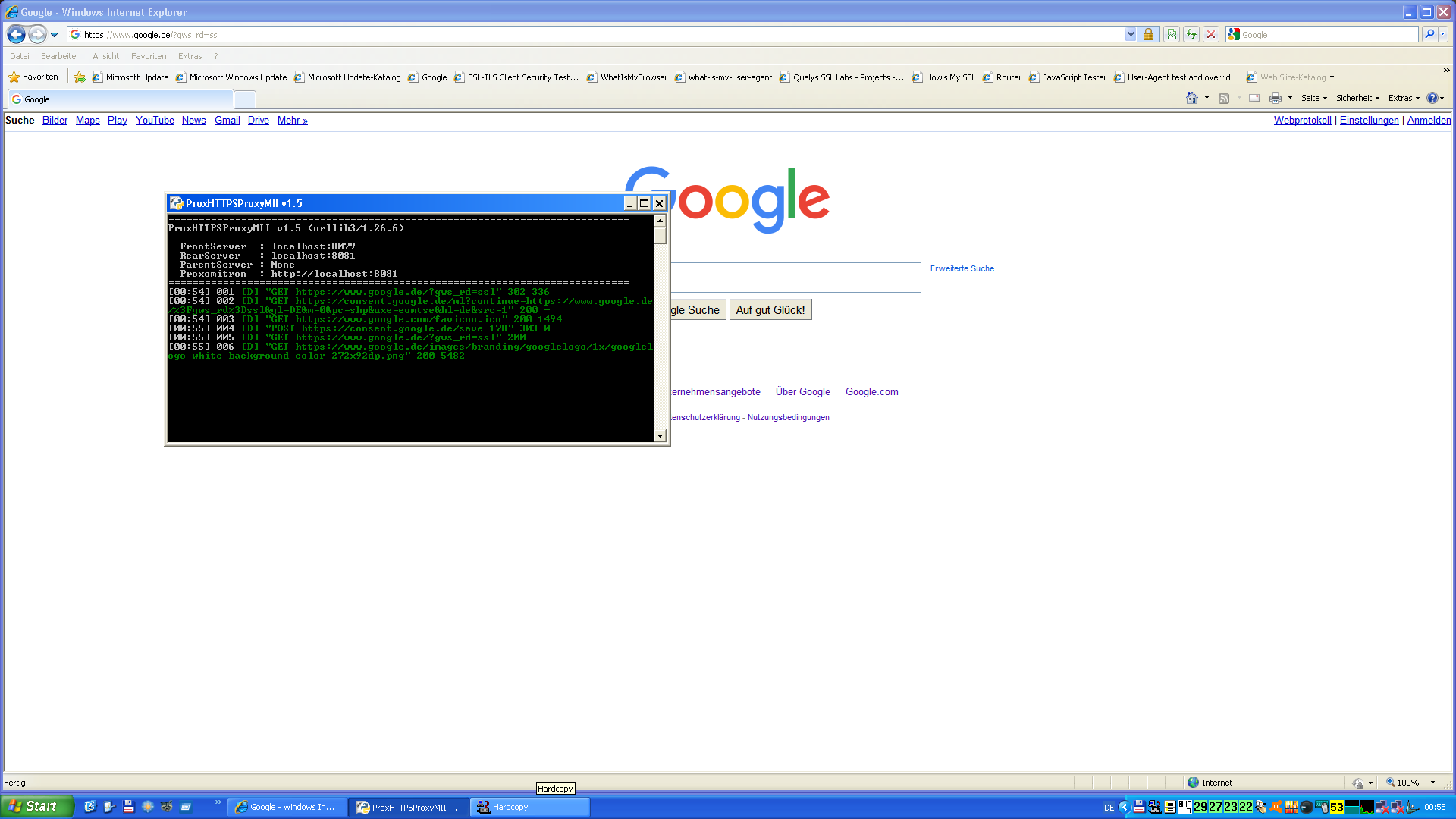Click the printer icon in the command bar
Image resolution: width=1456 pixels, height=819 pixels.
tap(1276, 98)
